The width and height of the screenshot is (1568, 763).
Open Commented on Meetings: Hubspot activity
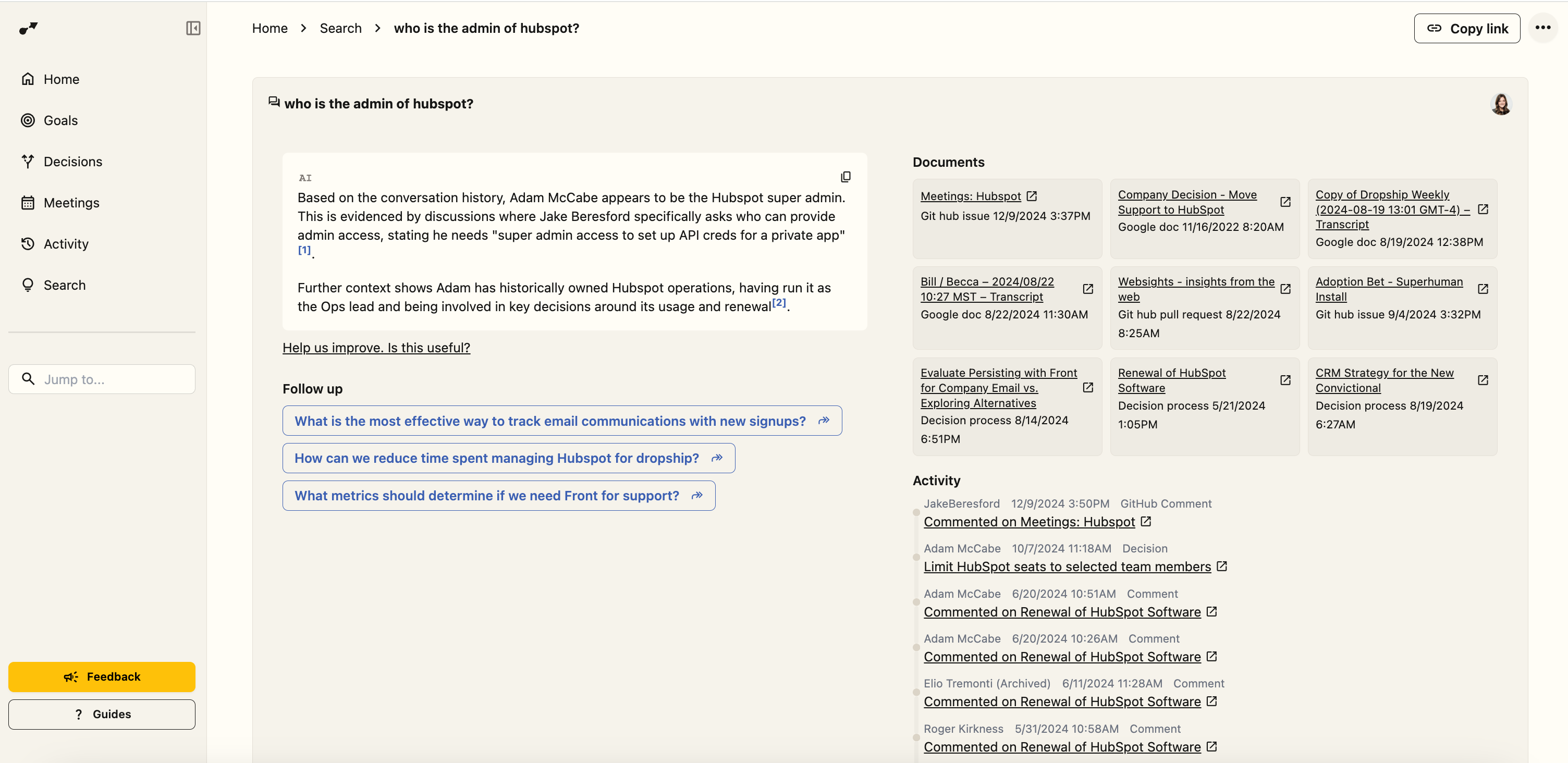[1028, 522]
